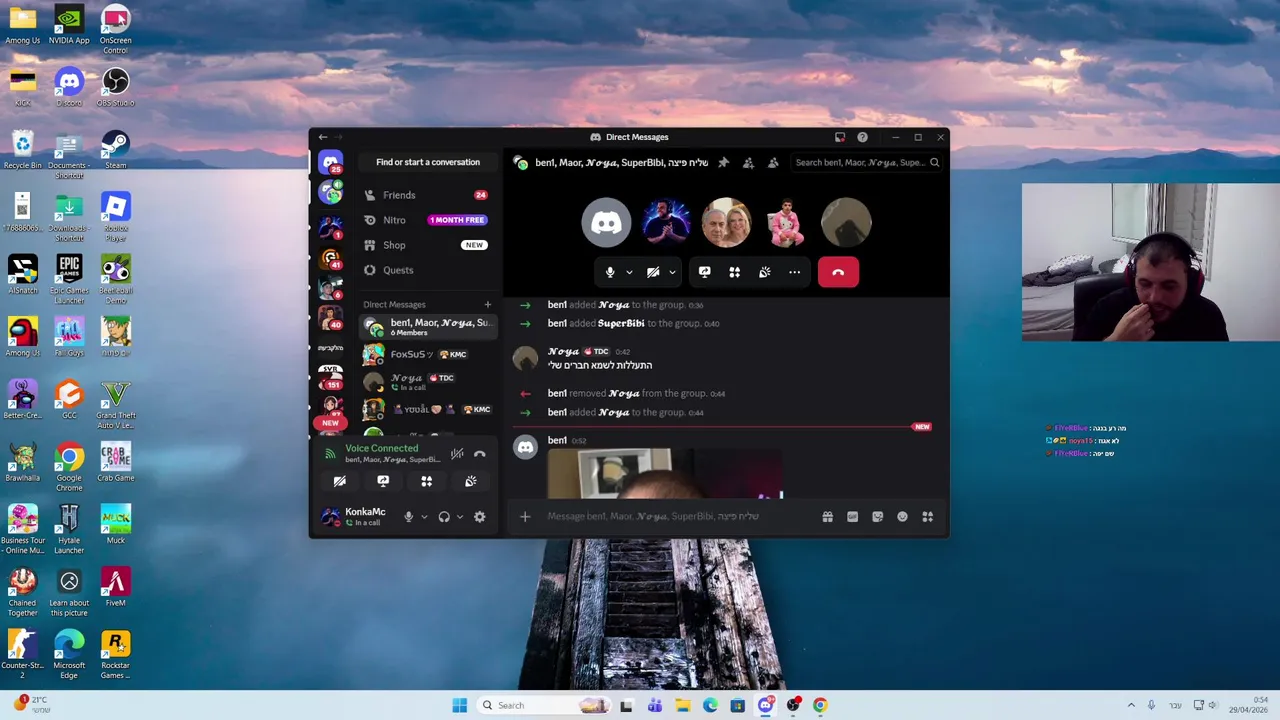Disconnect call with red hang-up button
1280x720 pixels.
[838, 272]
